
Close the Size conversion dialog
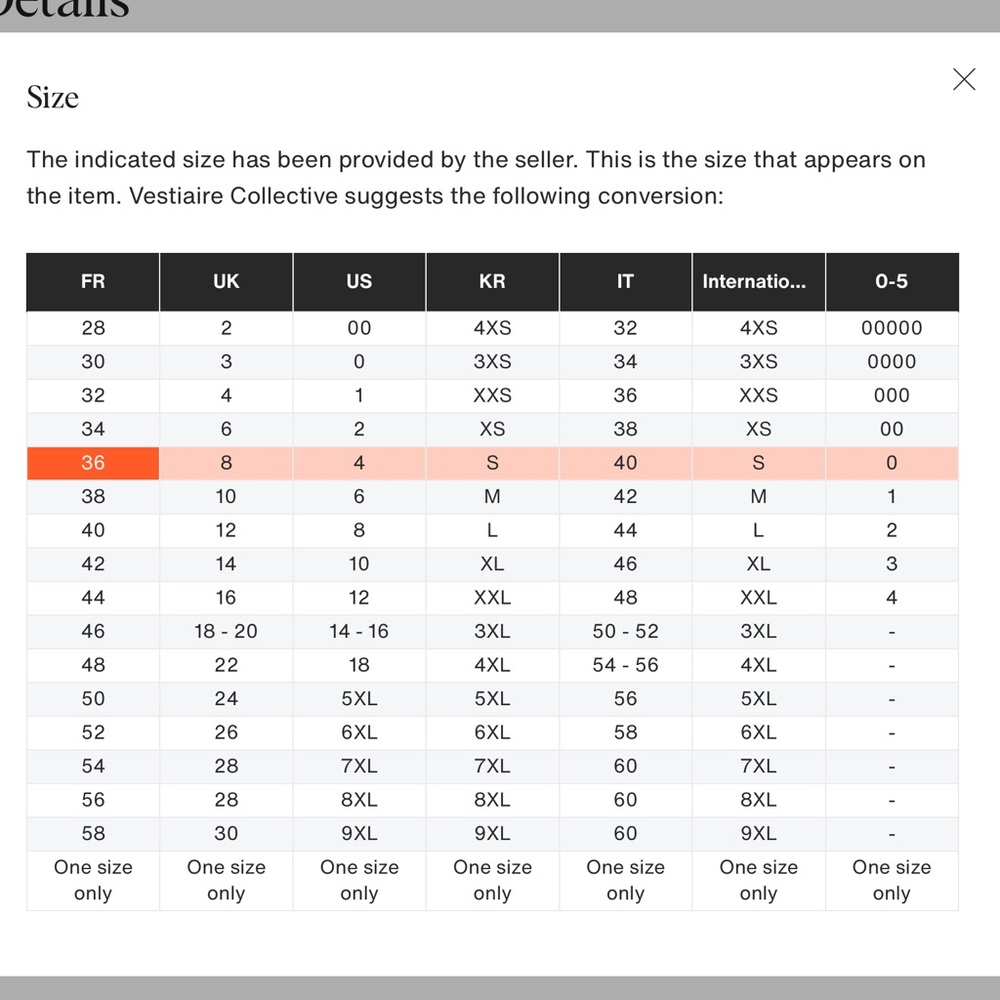coord(964,80)
